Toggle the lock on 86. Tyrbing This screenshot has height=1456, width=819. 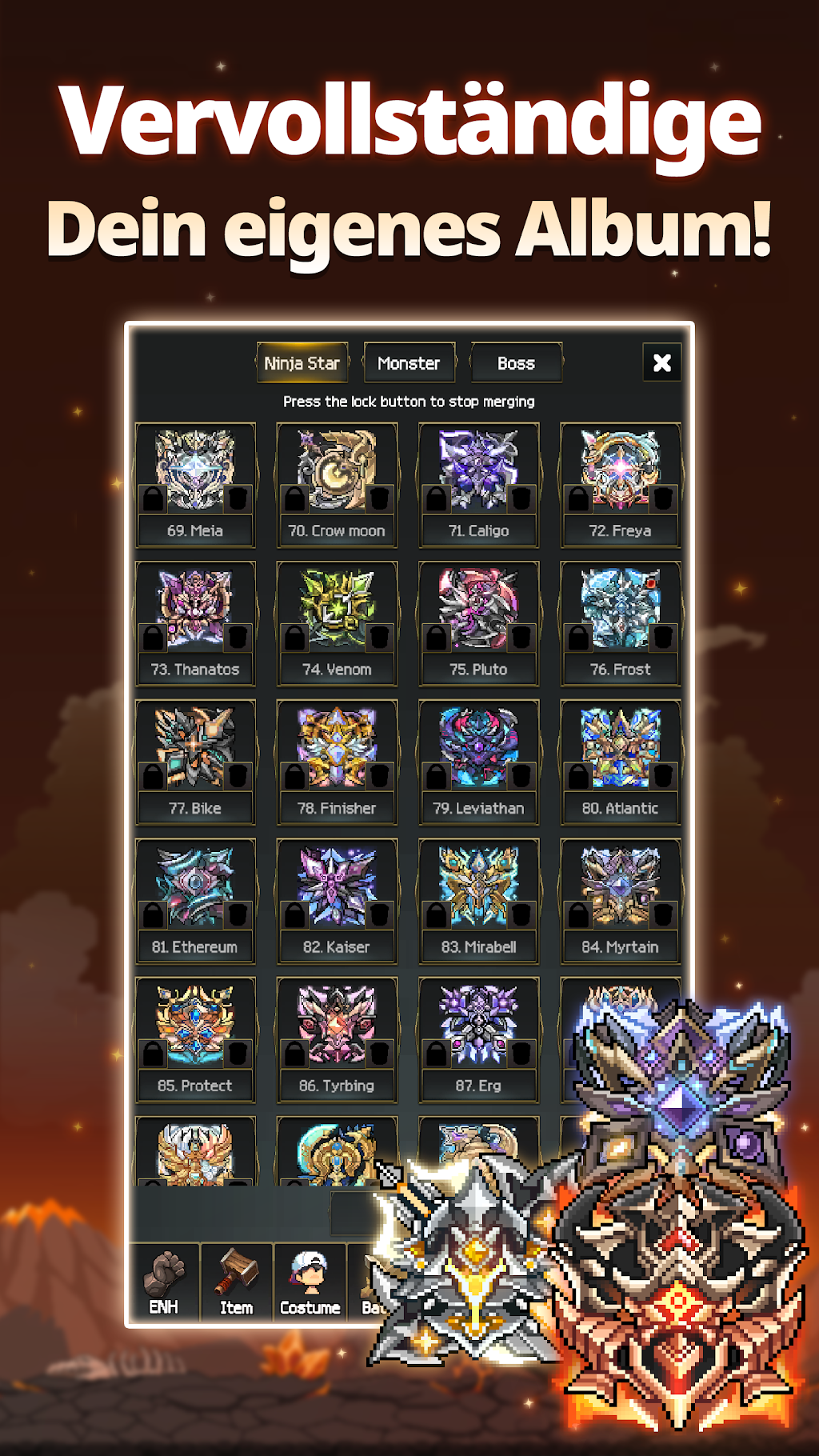295,1053
